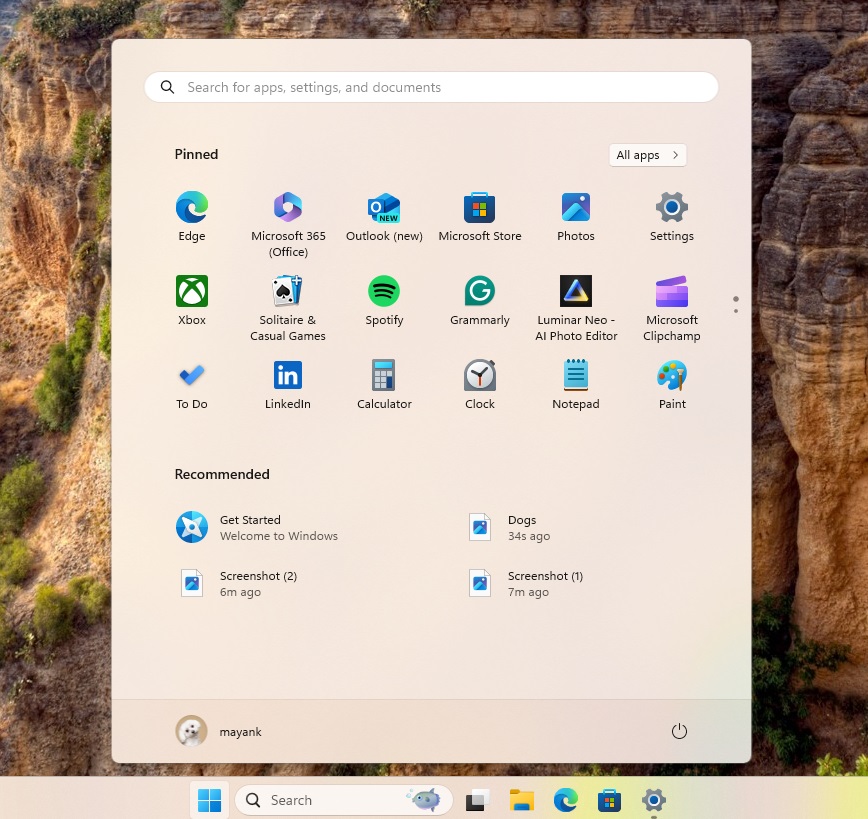Open Microsoft Edge from the taskbar
Screen dimensions: 868x819
[x=565, y=800]
